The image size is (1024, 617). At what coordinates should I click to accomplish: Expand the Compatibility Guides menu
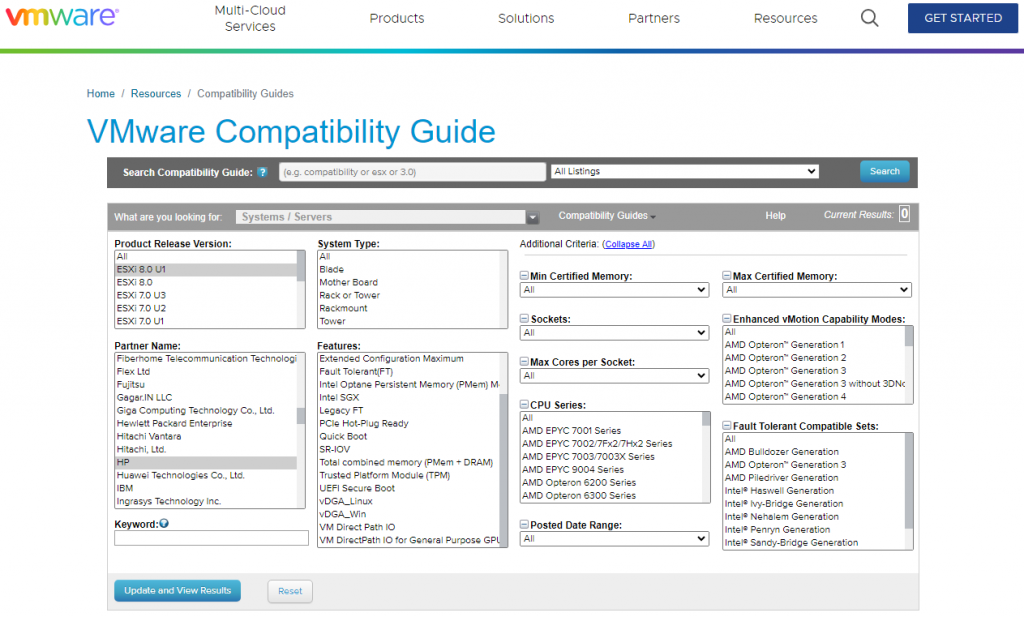(607, 215)
